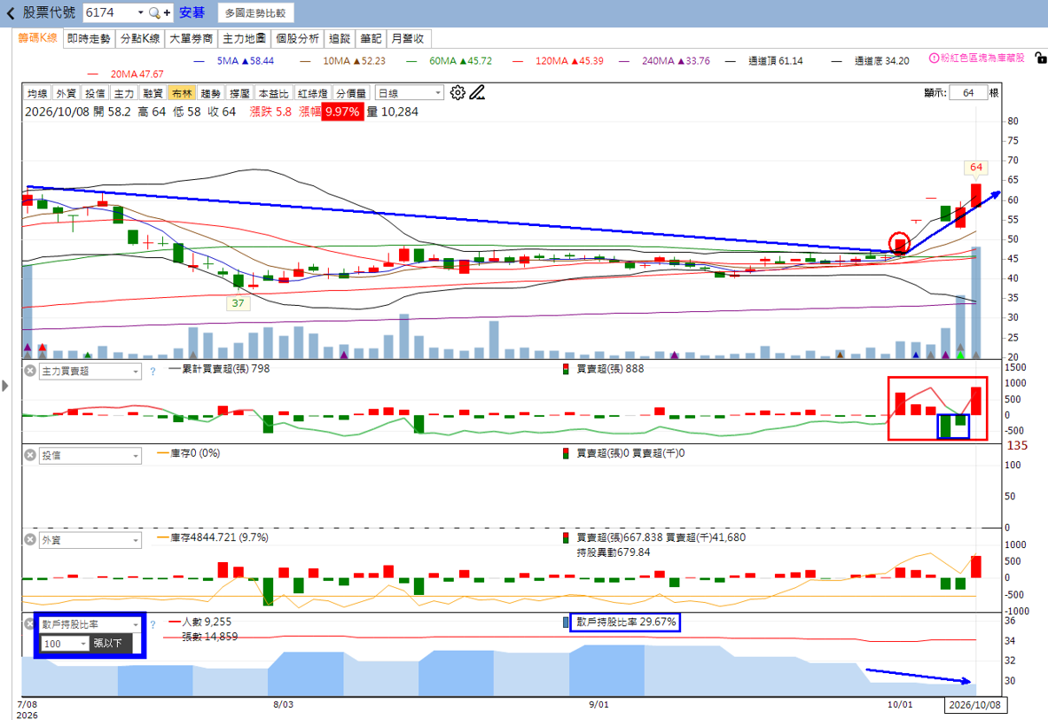
Task: Toggle the 布林 Bollinger overlay
Action: pyautogui.click(x=181, y=93)
